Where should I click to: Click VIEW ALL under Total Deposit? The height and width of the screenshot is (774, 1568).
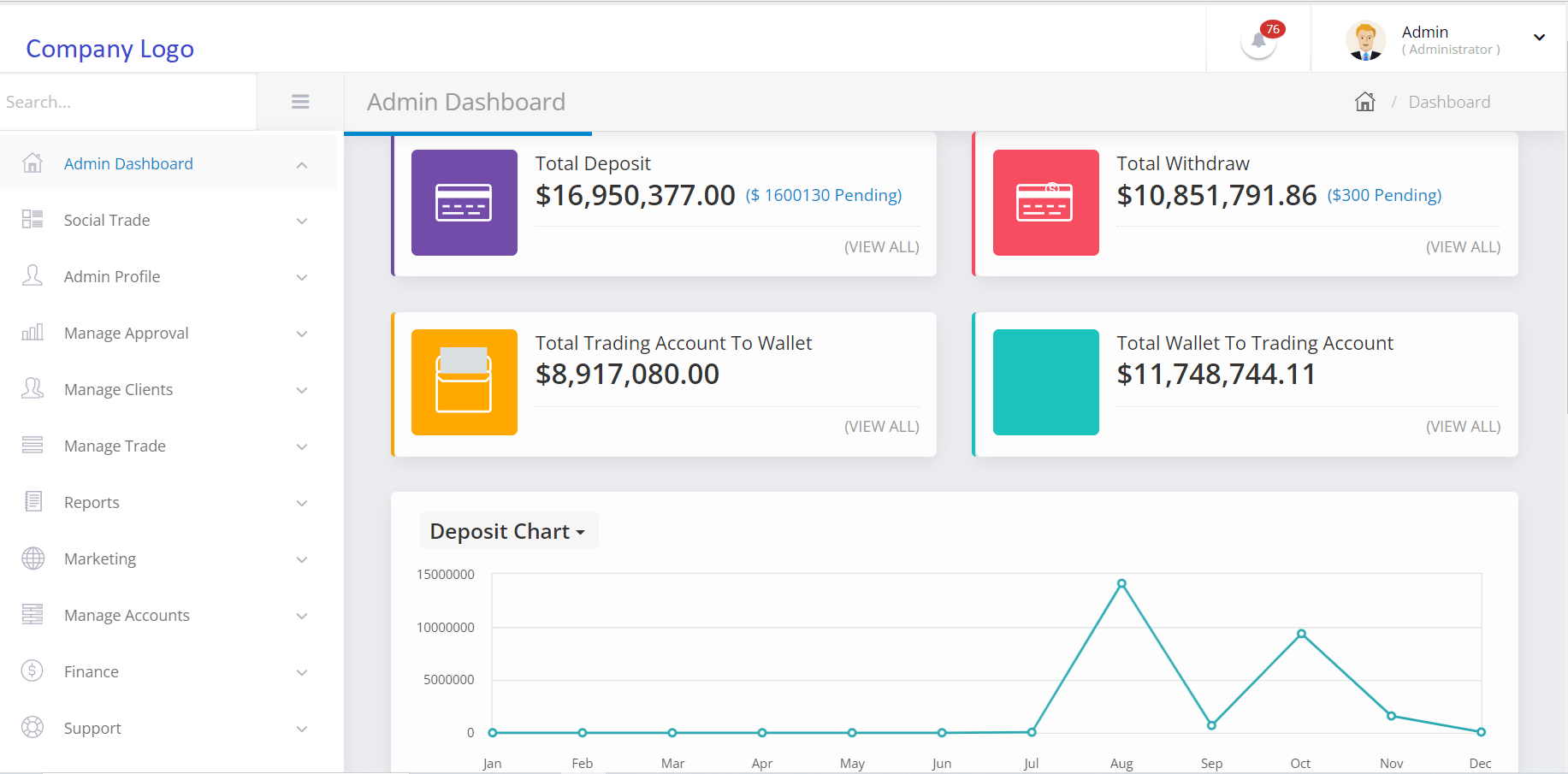point(881,247)
